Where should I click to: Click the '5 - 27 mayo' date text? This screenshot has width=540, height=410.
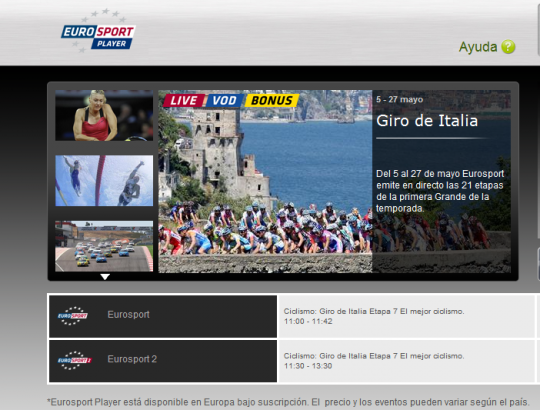[x=399, y=99]
